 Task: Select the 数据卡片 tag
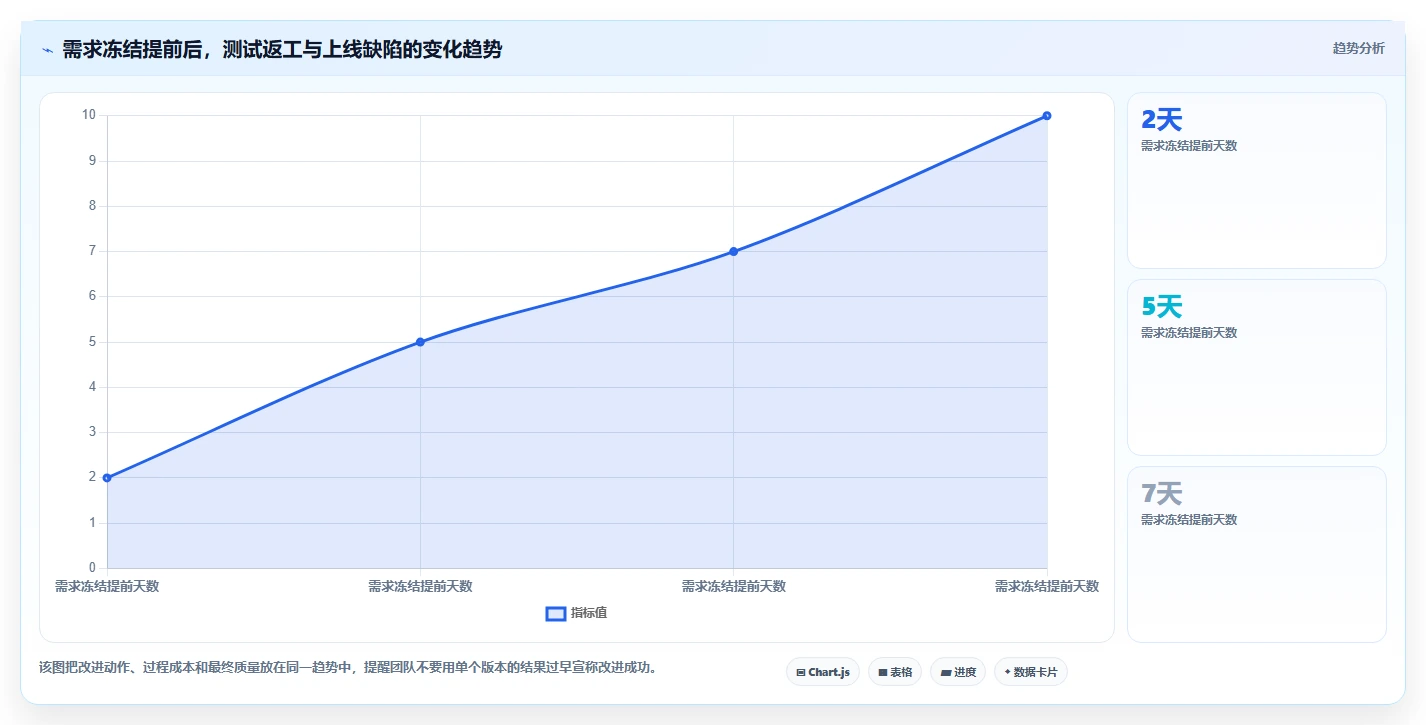1031,672
